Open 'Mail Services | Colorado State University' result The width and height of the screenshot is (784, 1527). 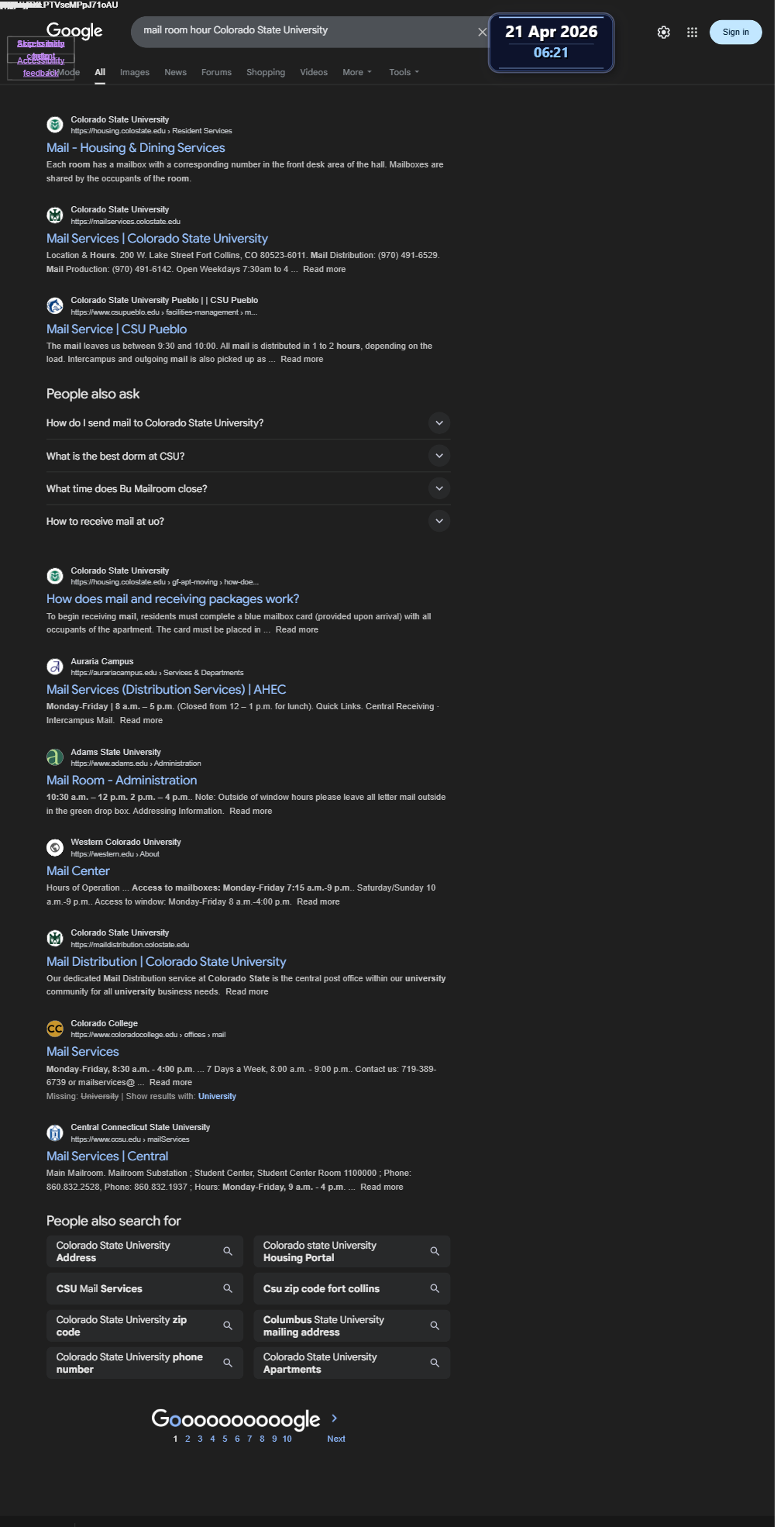157,239
